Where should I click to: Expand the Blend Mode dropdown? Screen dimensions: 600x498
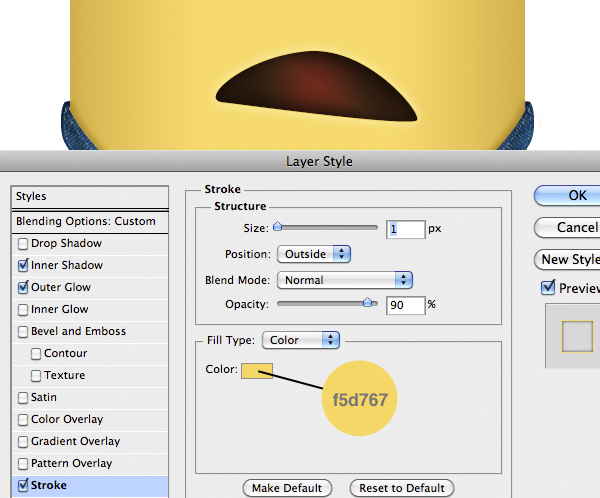tap(344, 280)
